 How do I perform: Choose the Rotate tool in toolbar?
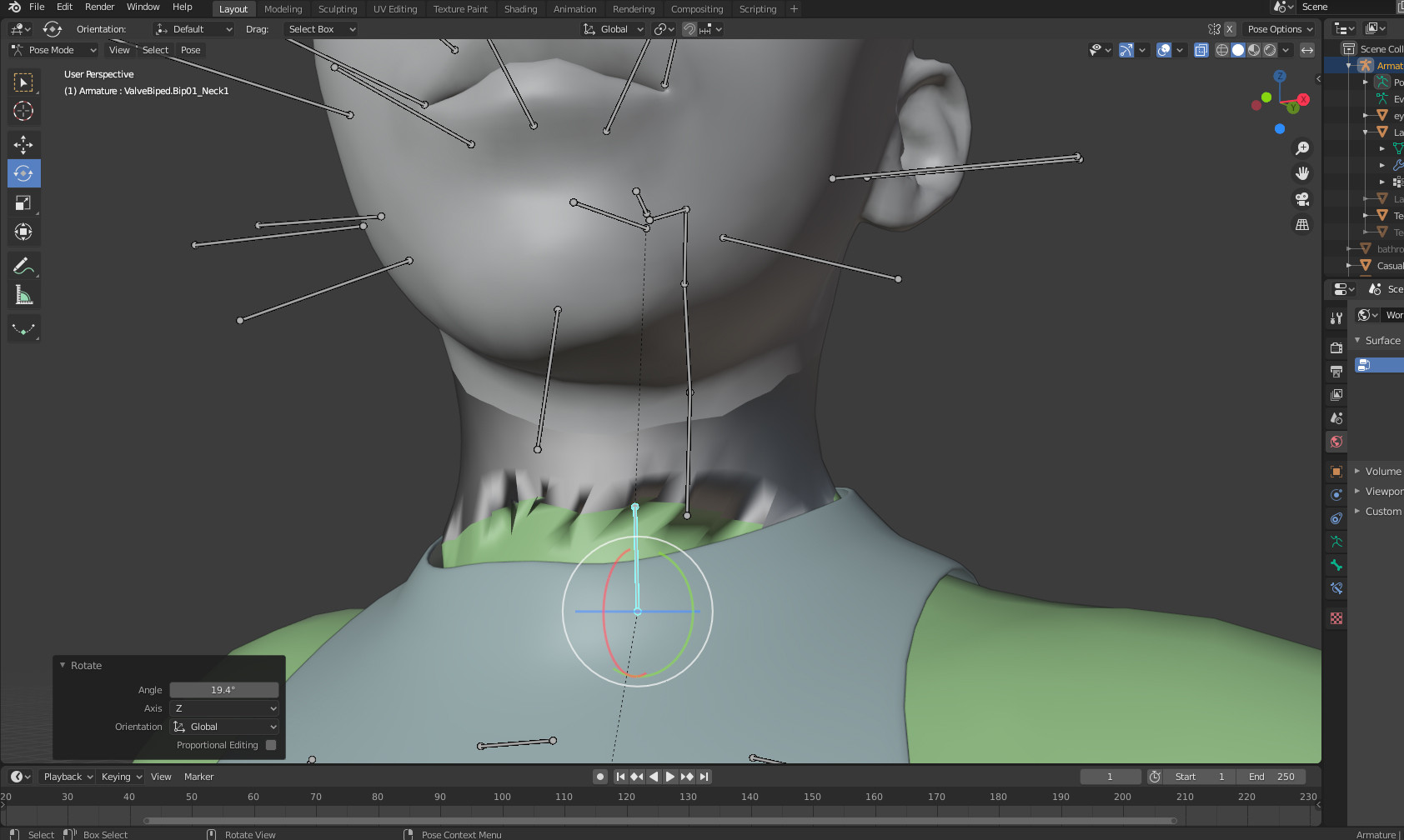23,173
